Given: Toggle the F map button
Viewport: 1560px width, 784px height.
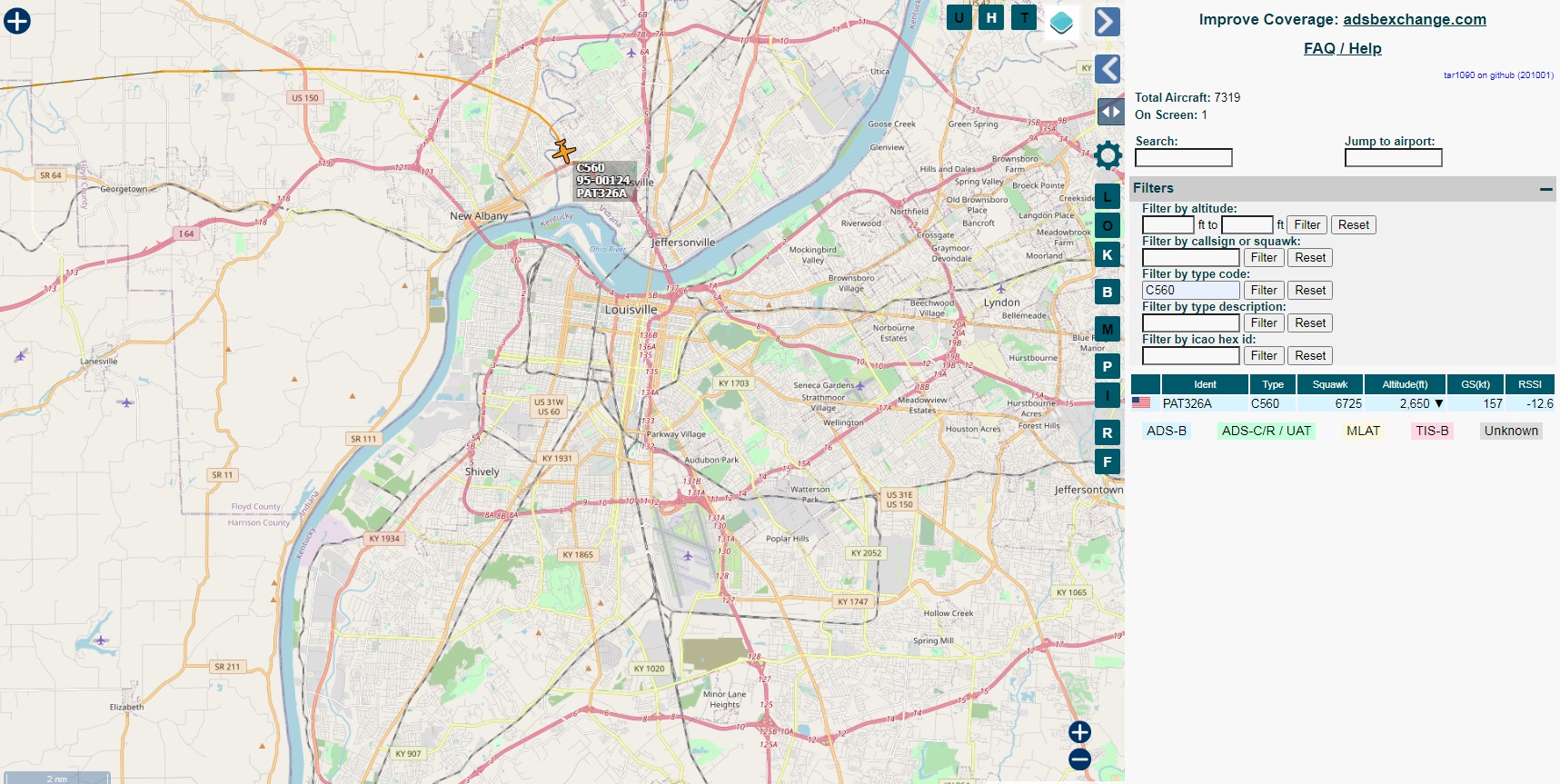Looking at the screenshot, I should tap(1107, 461).
